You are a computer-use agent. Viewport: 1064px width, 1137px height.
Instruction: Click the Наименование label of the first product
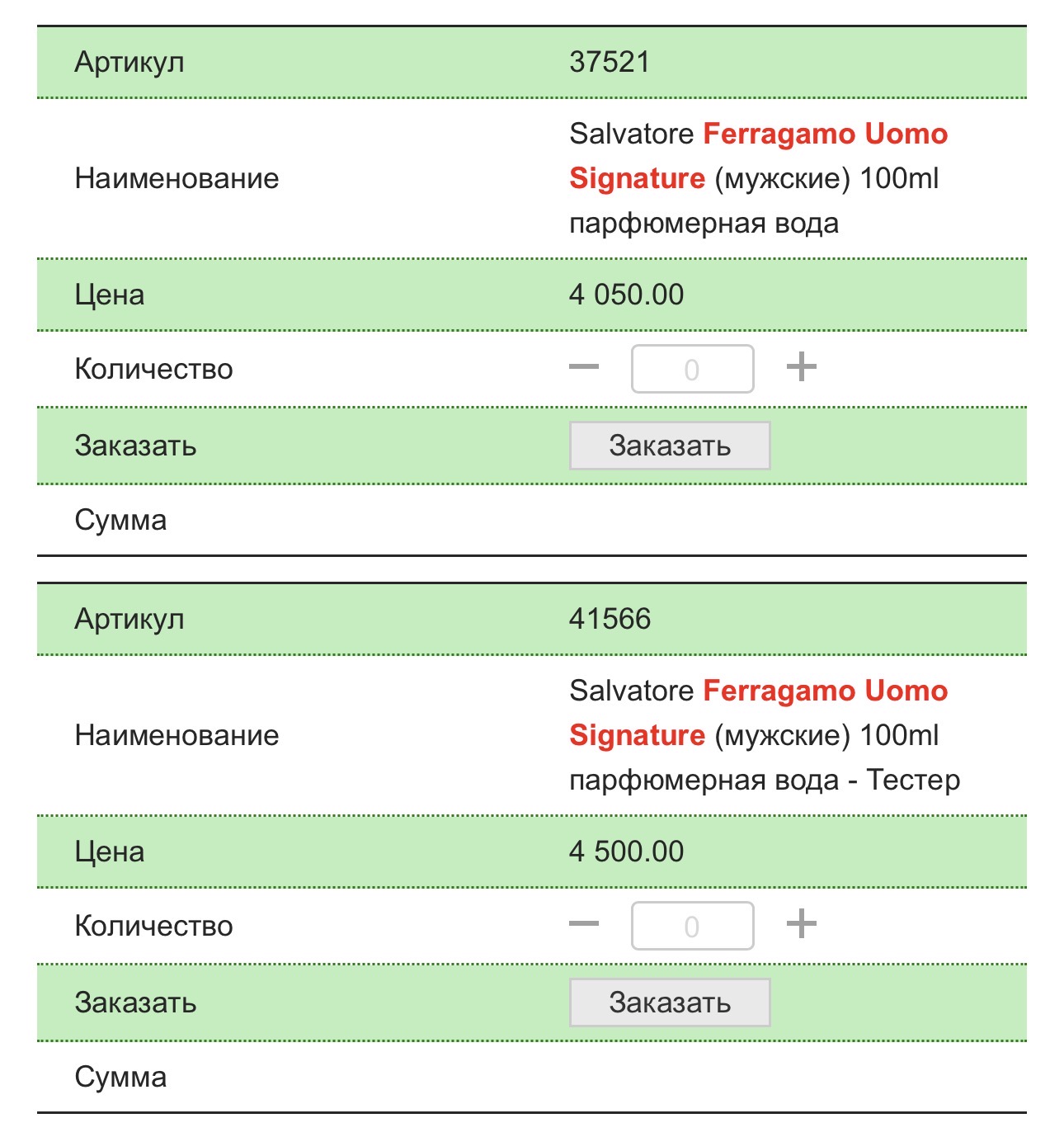click(177, 178)
